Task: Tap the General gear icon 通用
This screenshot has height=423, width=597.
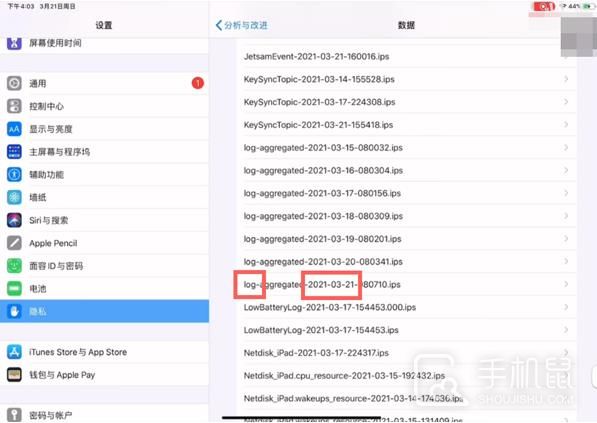Action: click(x=14, y=83)
